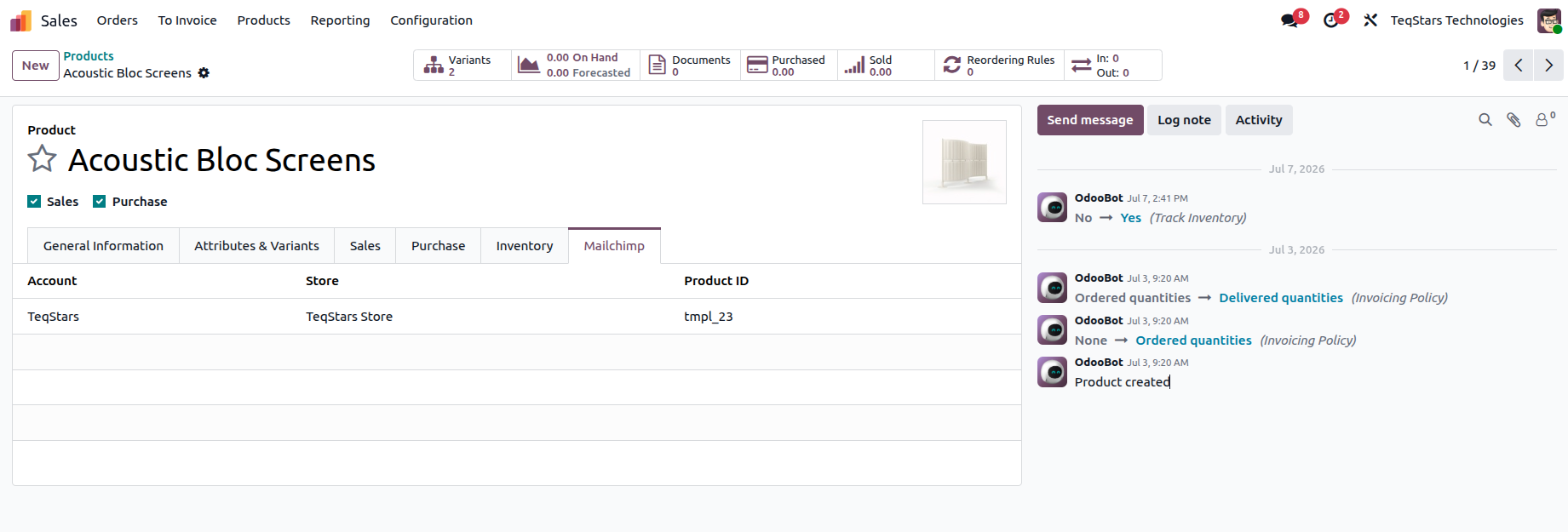Open In/Out moves stat button
The height and width of the screenshot is (532, 1568).
click(x=1112, y=66)
